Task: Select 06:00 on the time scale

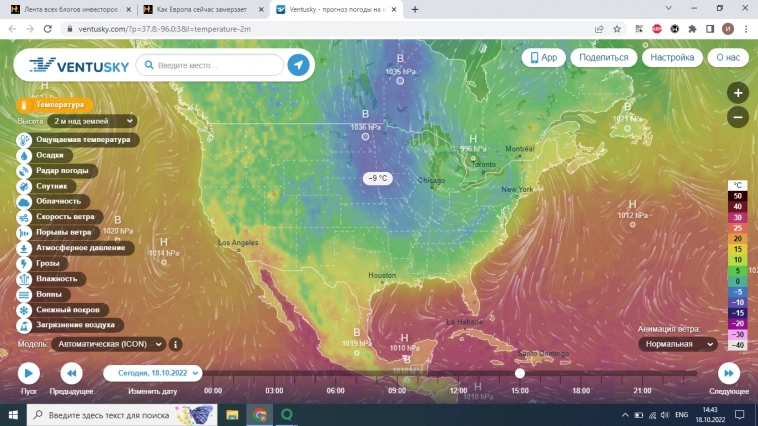Action: (x=335, y=391)
